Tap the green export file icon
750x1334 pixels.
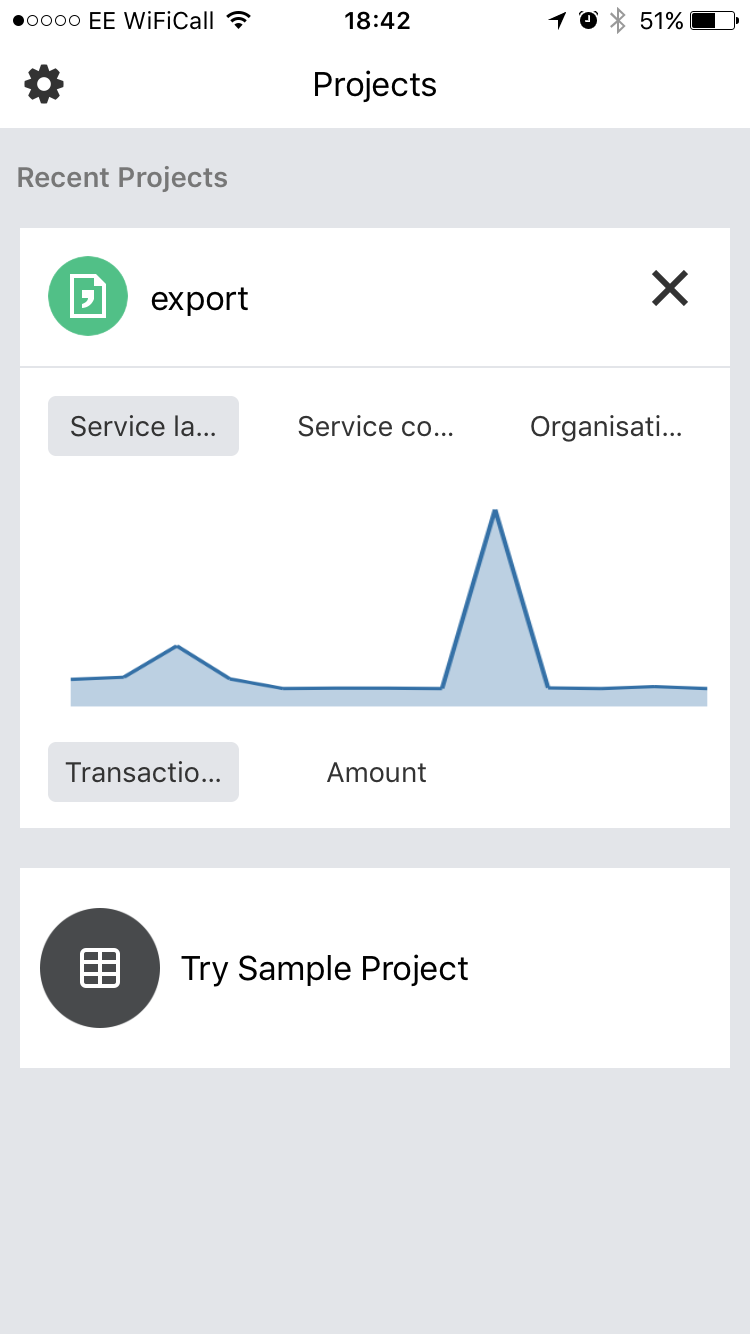point(88,296)
